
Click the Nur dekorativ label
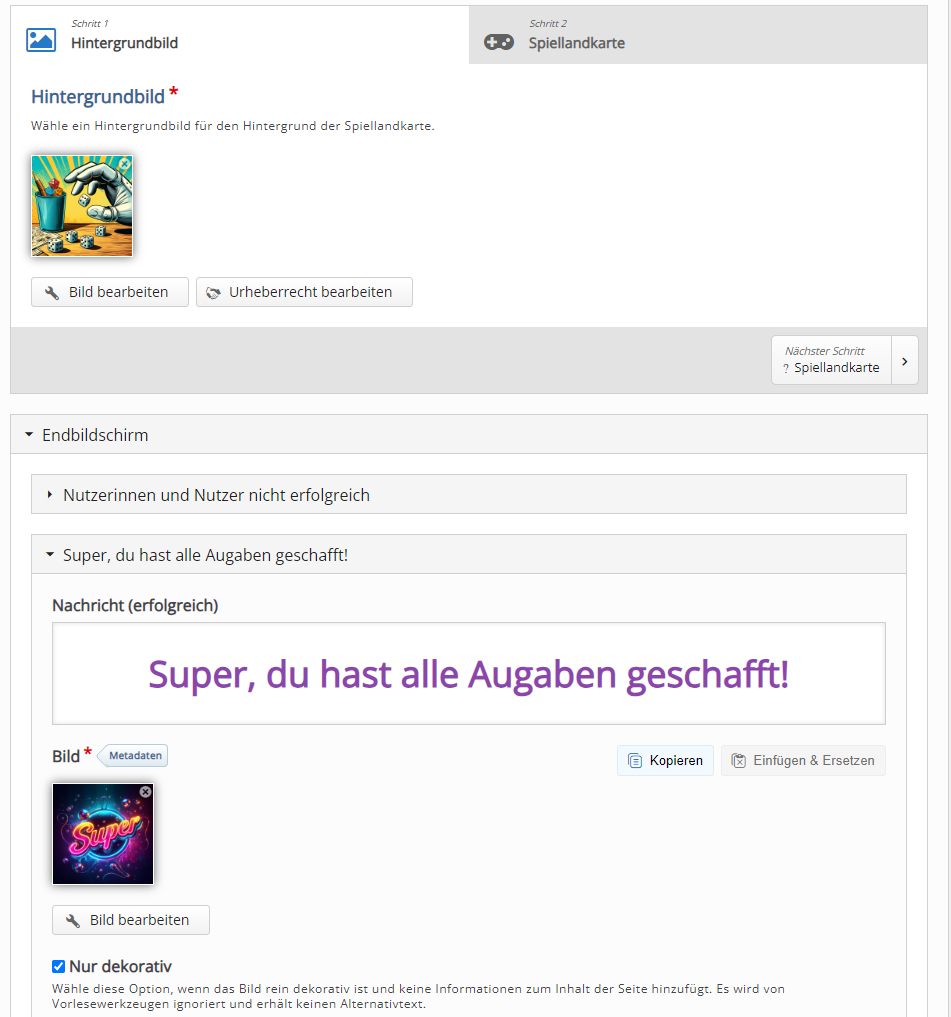pos(120,966)
